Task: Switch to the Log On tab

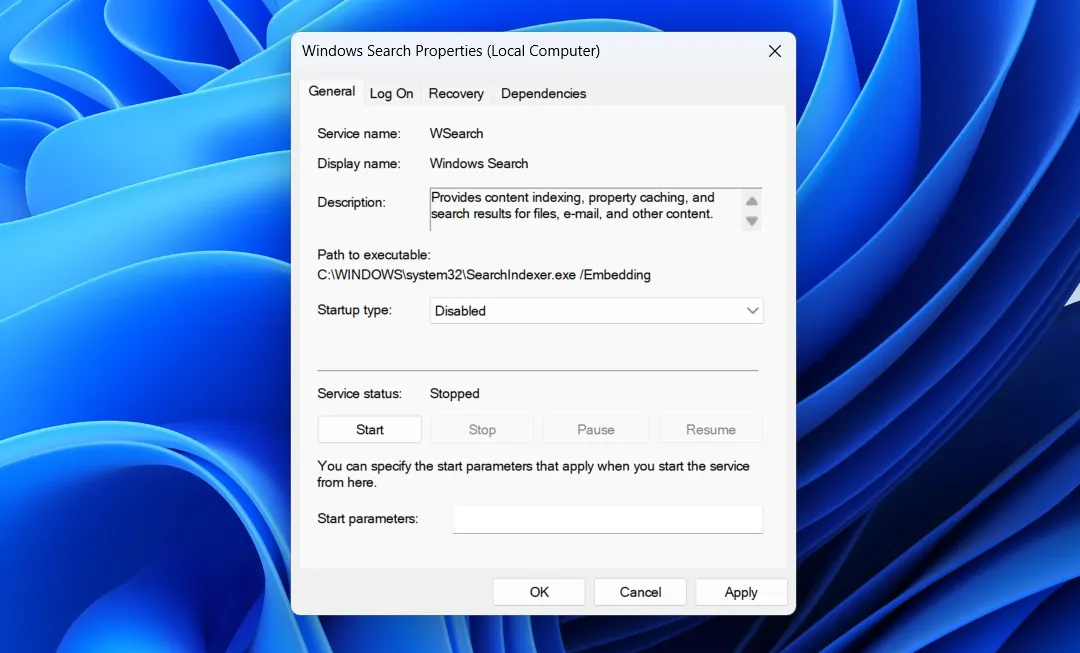Action: pyautogui.click(x=391, y=93)
